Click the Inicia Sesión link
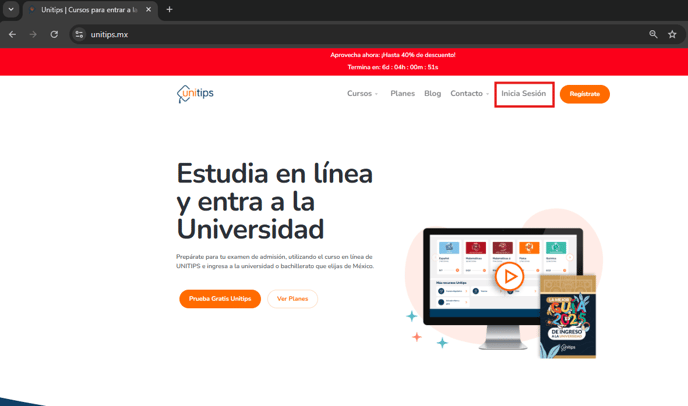The height and width of the screenshot is (406, 688). point(523,94)
